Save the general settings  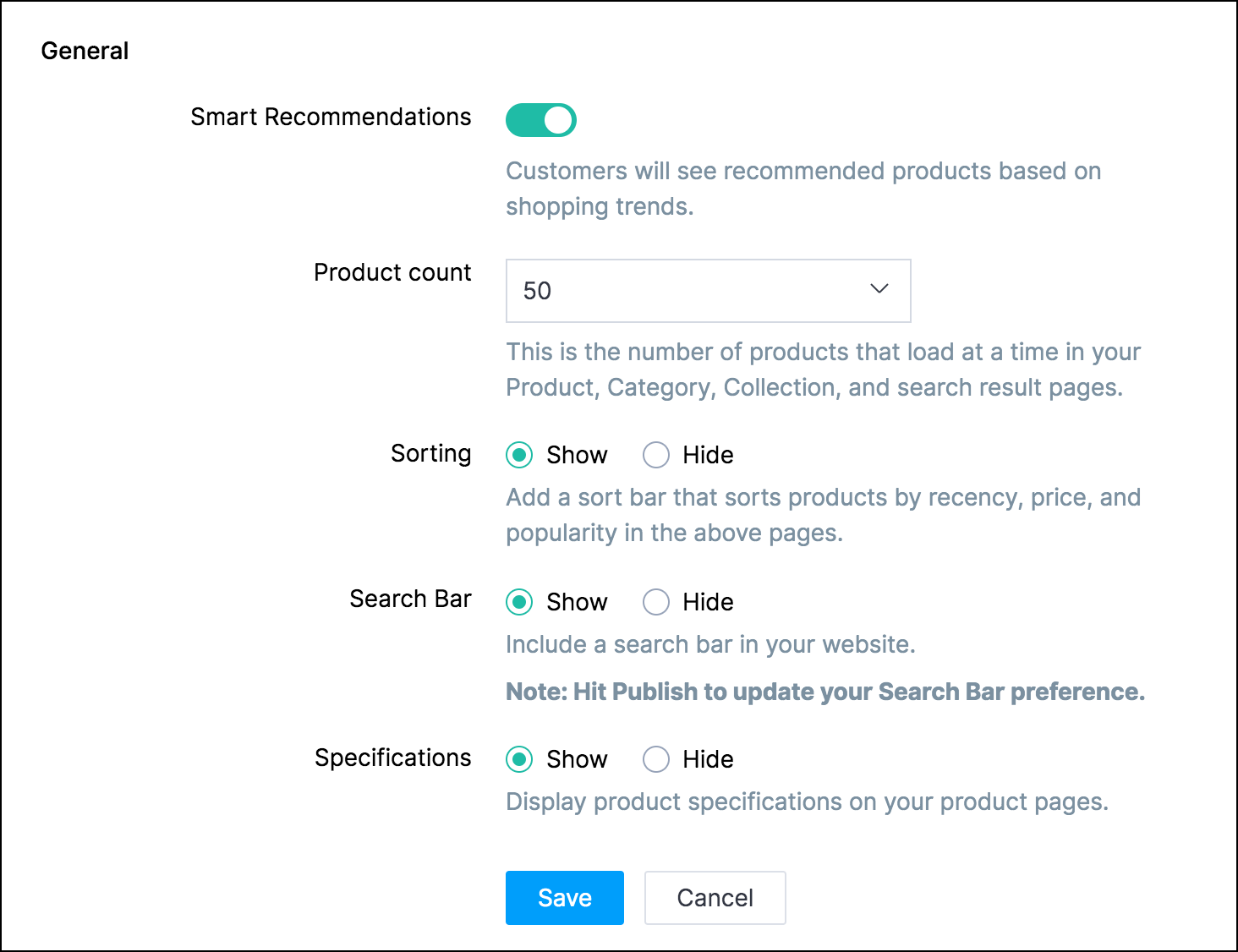coord(564,898)
